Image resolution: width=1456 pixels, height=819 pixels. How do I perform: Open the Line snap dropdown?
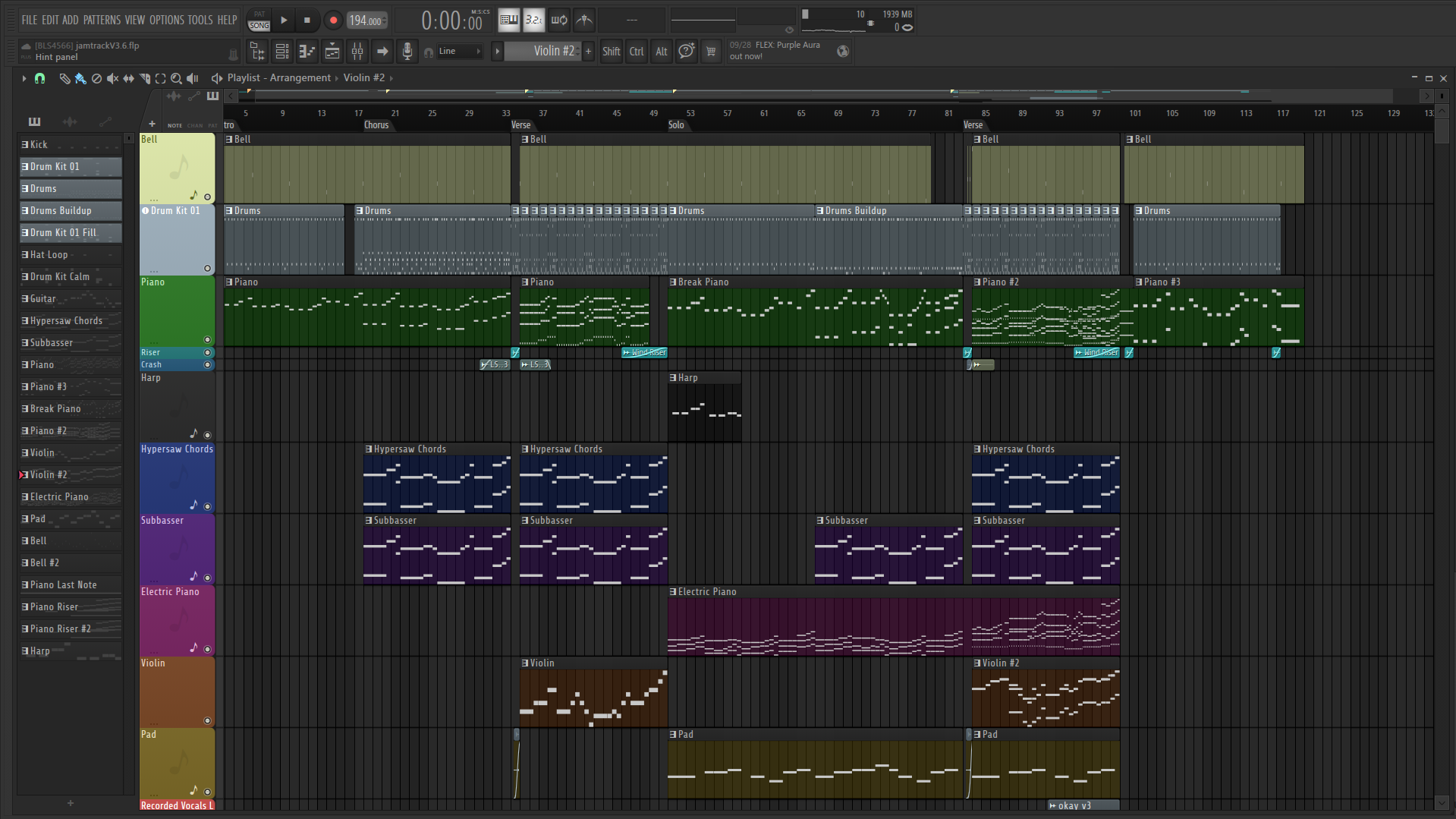[x=461, y=51]
